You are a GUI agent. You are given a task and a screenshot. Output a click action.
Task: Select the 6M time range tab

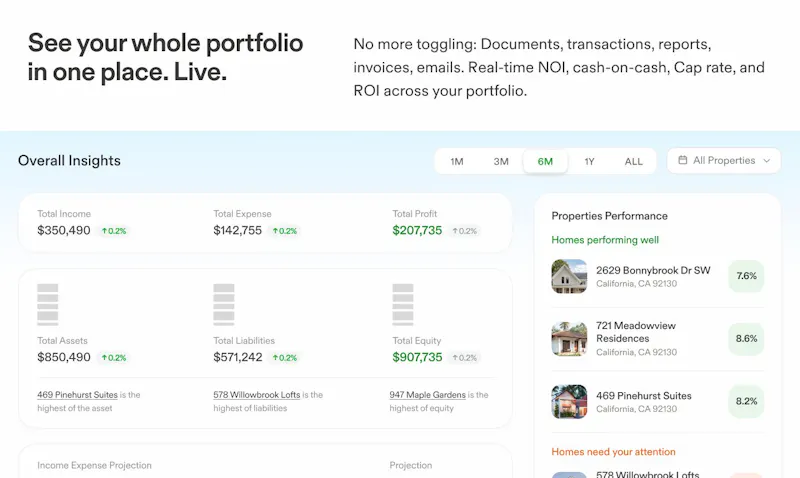[545, 162]
